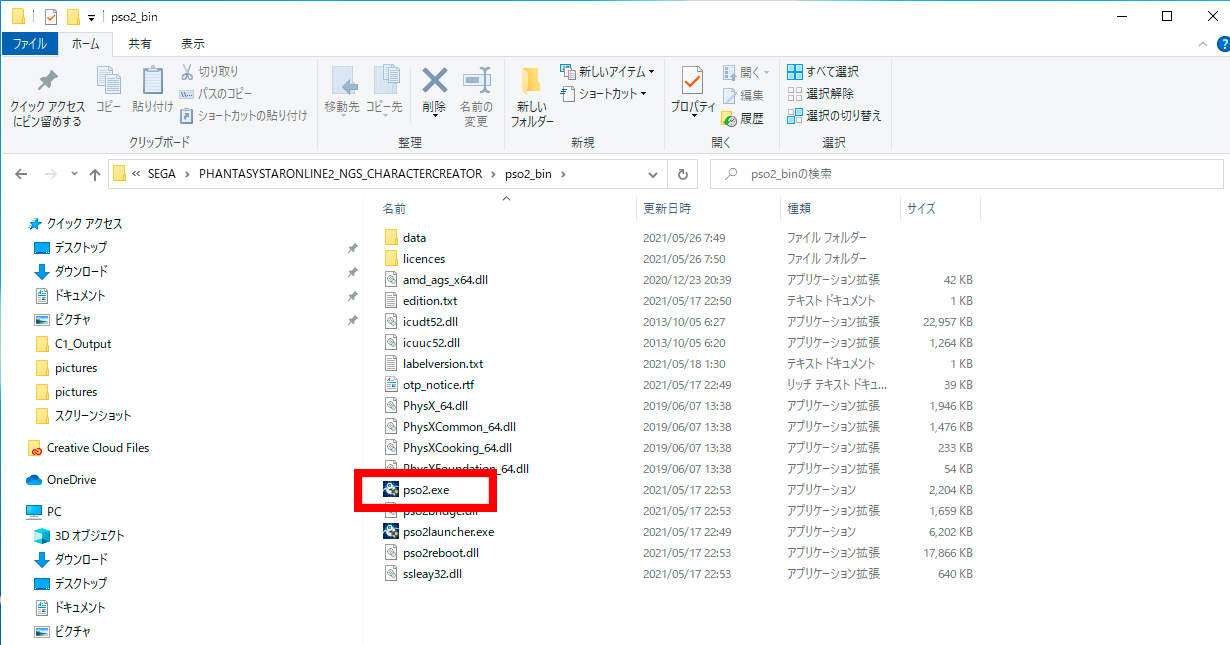Image resolution: width=1230 pixels, height=645 pixels.
Task: Select the PhysXCommon_64.dll file
Action: click(459, 427)
